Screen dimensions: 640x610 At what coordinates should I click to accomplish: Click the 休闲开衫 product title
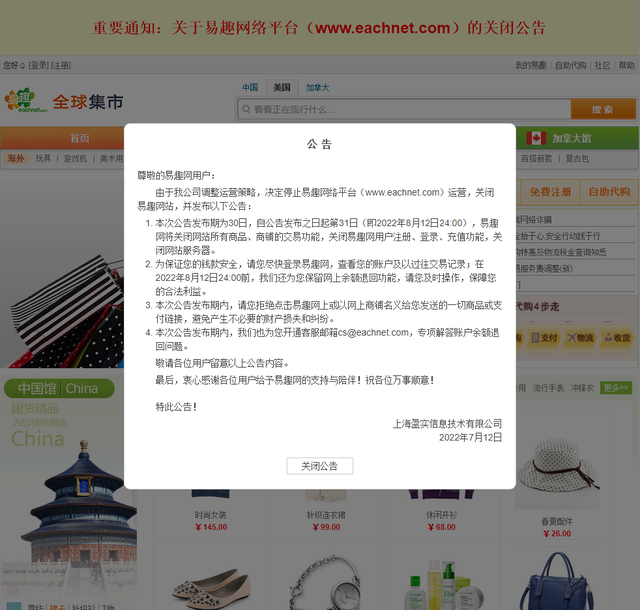pos(441,515)
